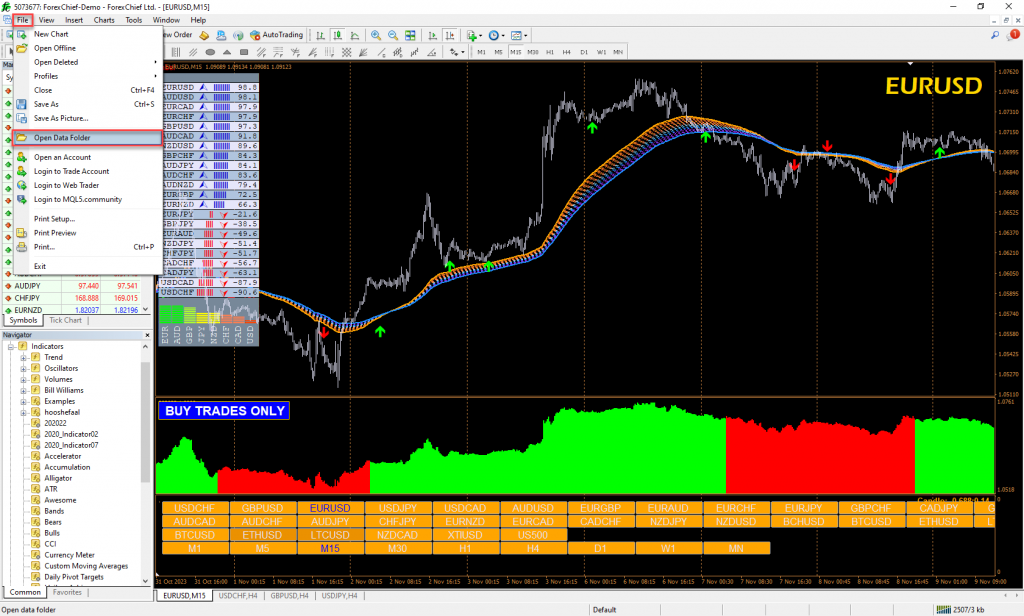Open the Indicators list dropdown button
Screen dimensions: 1024x616
click(x=474, y=35)
